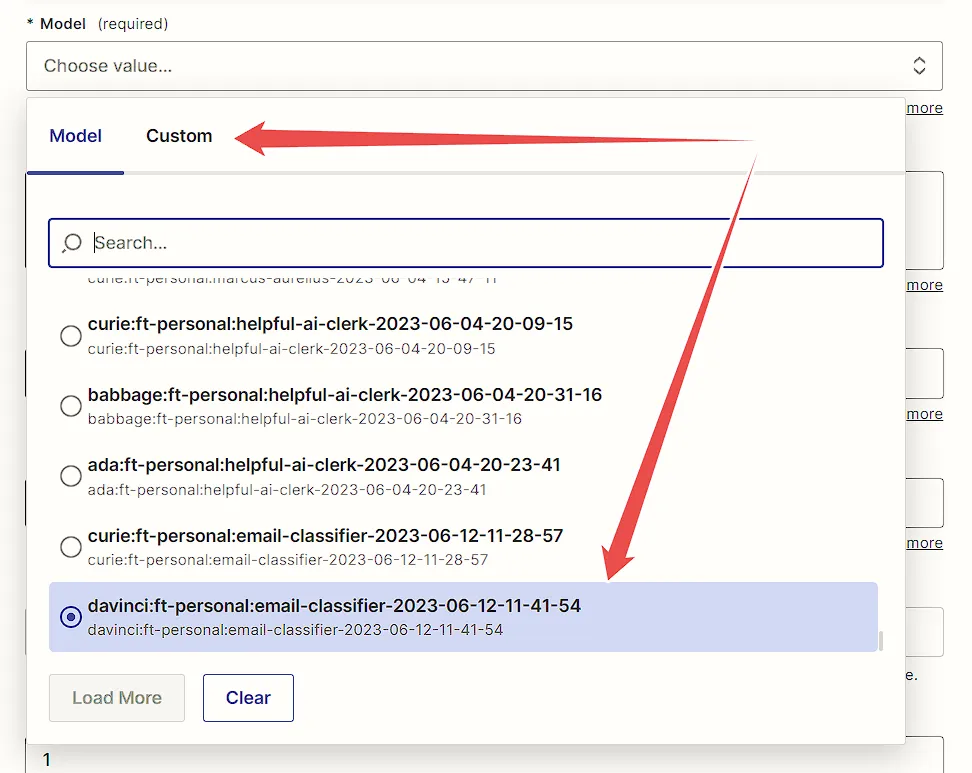The height and width of the screenshot is (773, 972).
Task: Select babbage helpful-ai-clerk radio button
Action: (71, 406)
